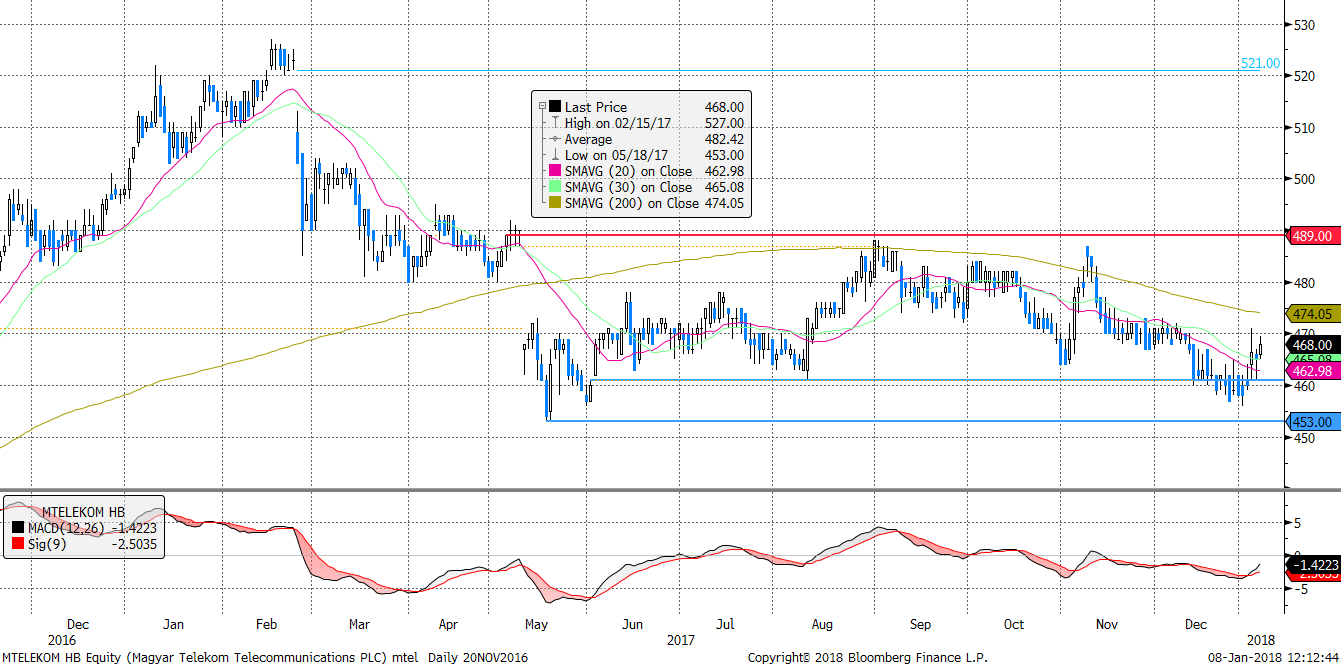Click the magenta SMAVG (20) color swatch

555,171
